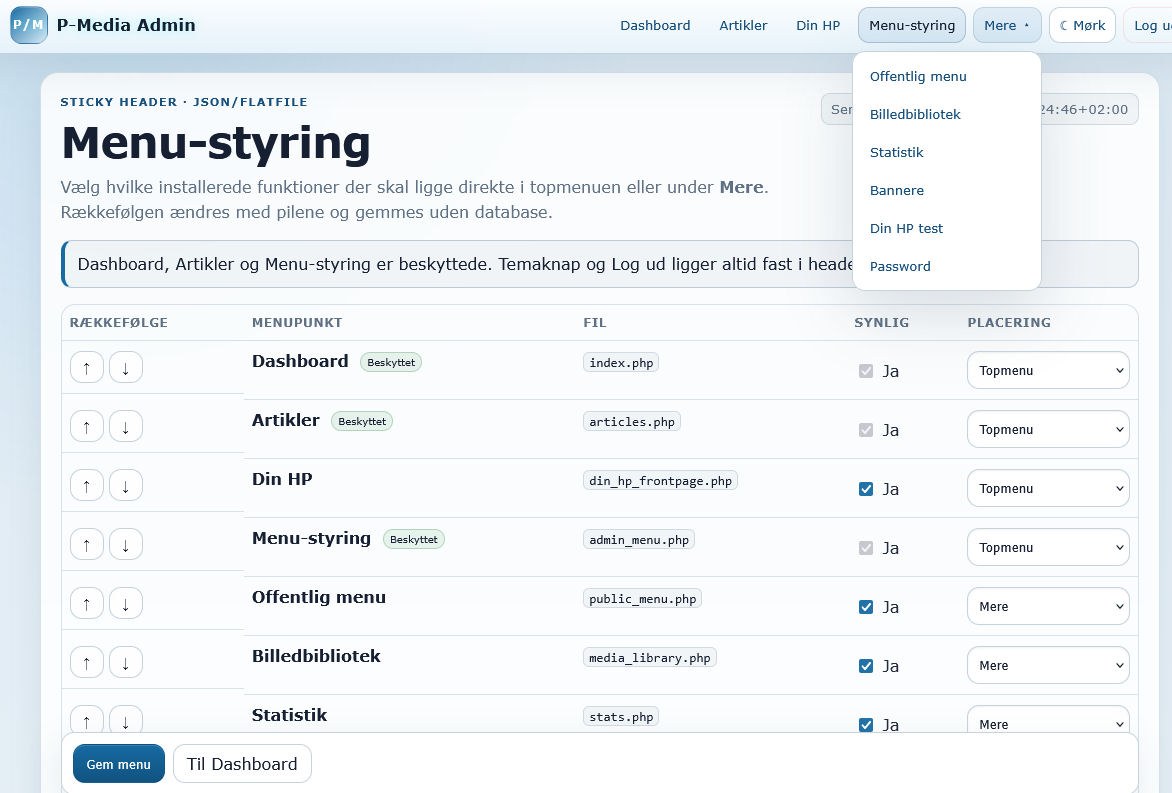Click index.php file label
This screenshot has height=793, width=1172.
[621, 362]
